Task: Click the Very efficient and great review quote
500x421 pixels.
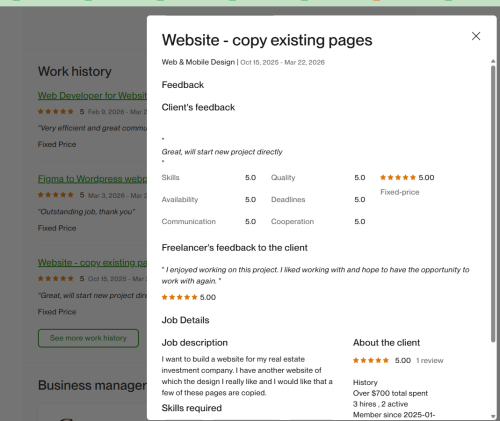Action: tap(92, 128)
